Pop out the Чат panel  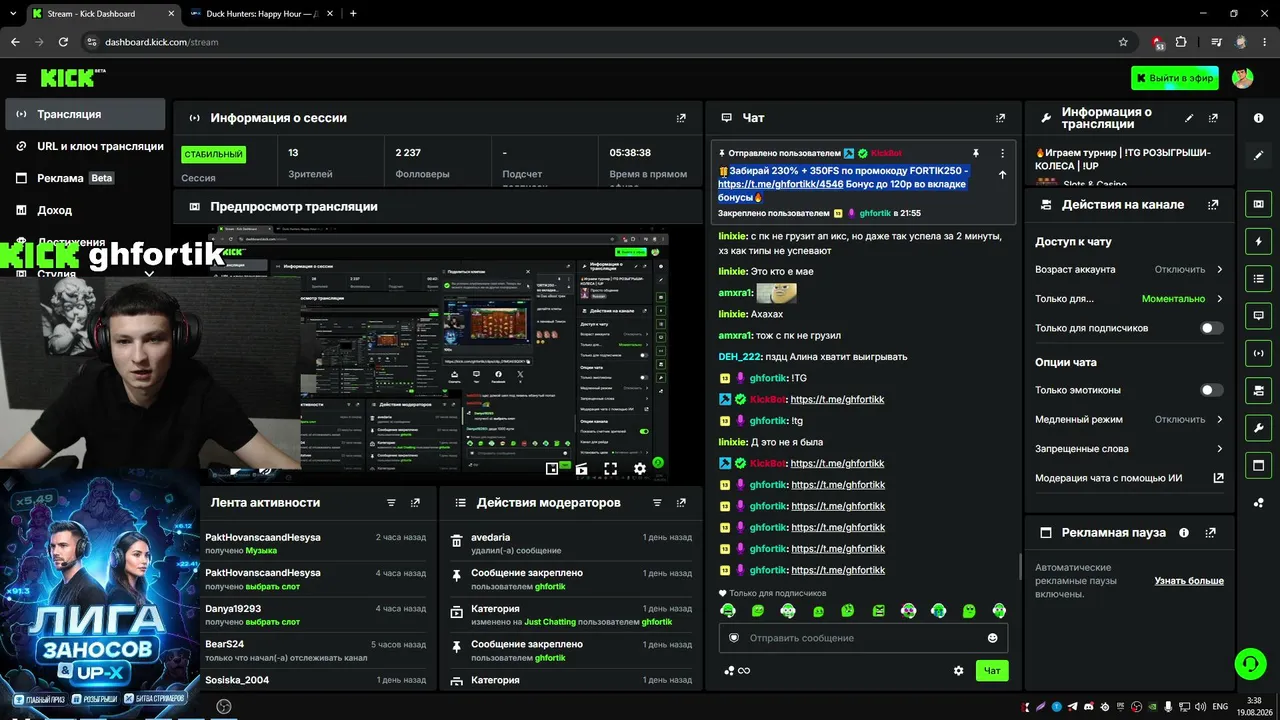coord(1000,118)
